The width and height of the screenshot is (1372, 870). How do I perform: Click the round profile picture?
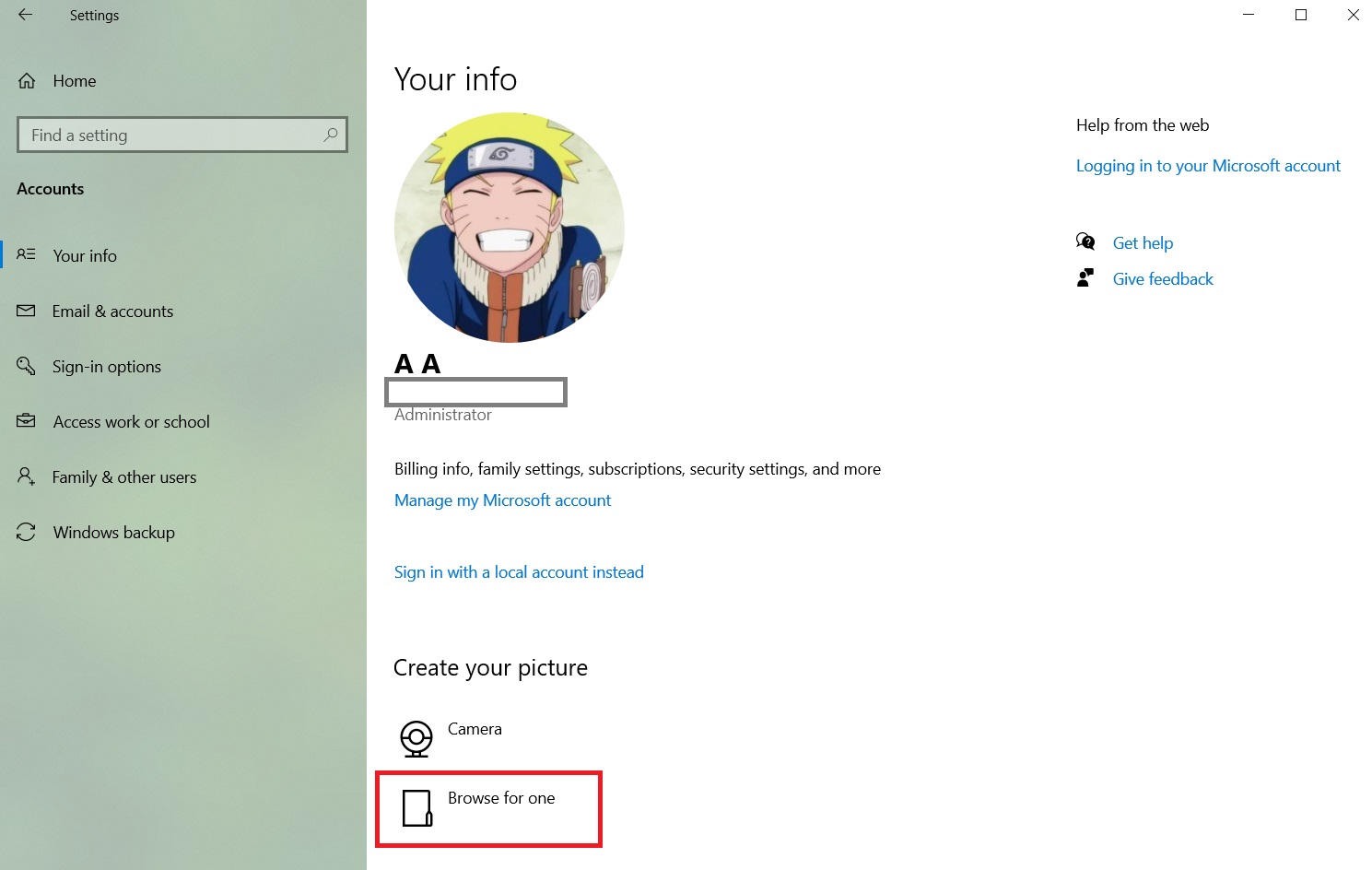pos(510,228)
